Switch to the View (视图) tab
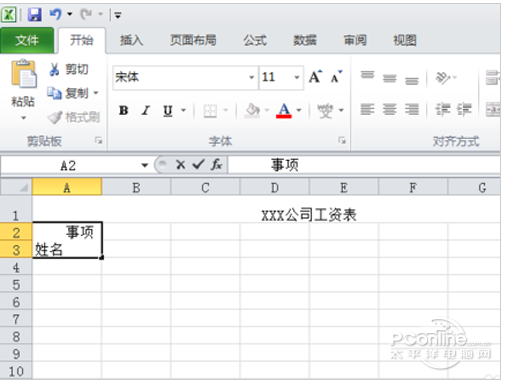508x385 pixels. coord(405,40)
